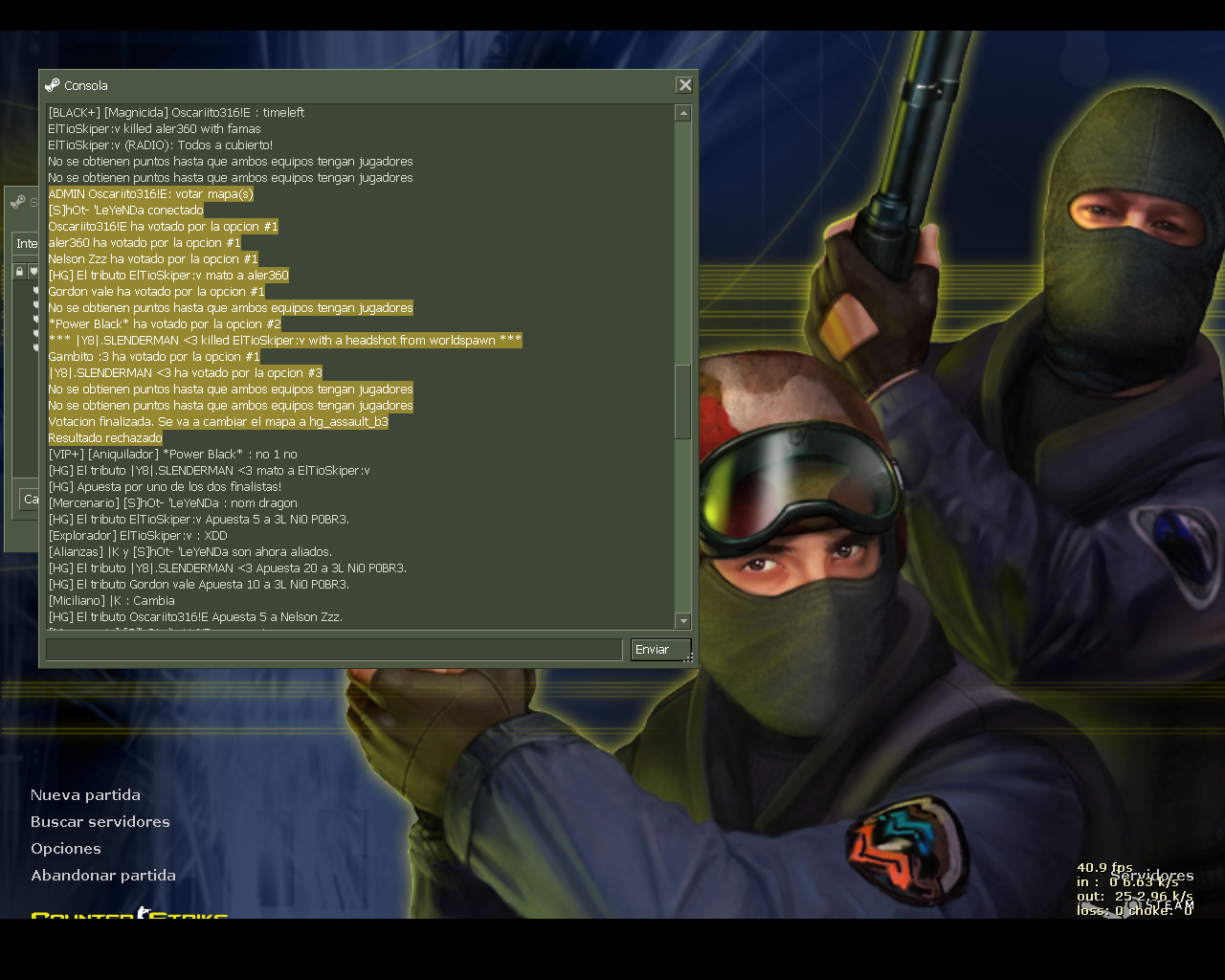Viewport: 1225px width, 980px height.
Task: Click line '*Power Black* ha votado por la opcion #2'
Action: point(165,324)
